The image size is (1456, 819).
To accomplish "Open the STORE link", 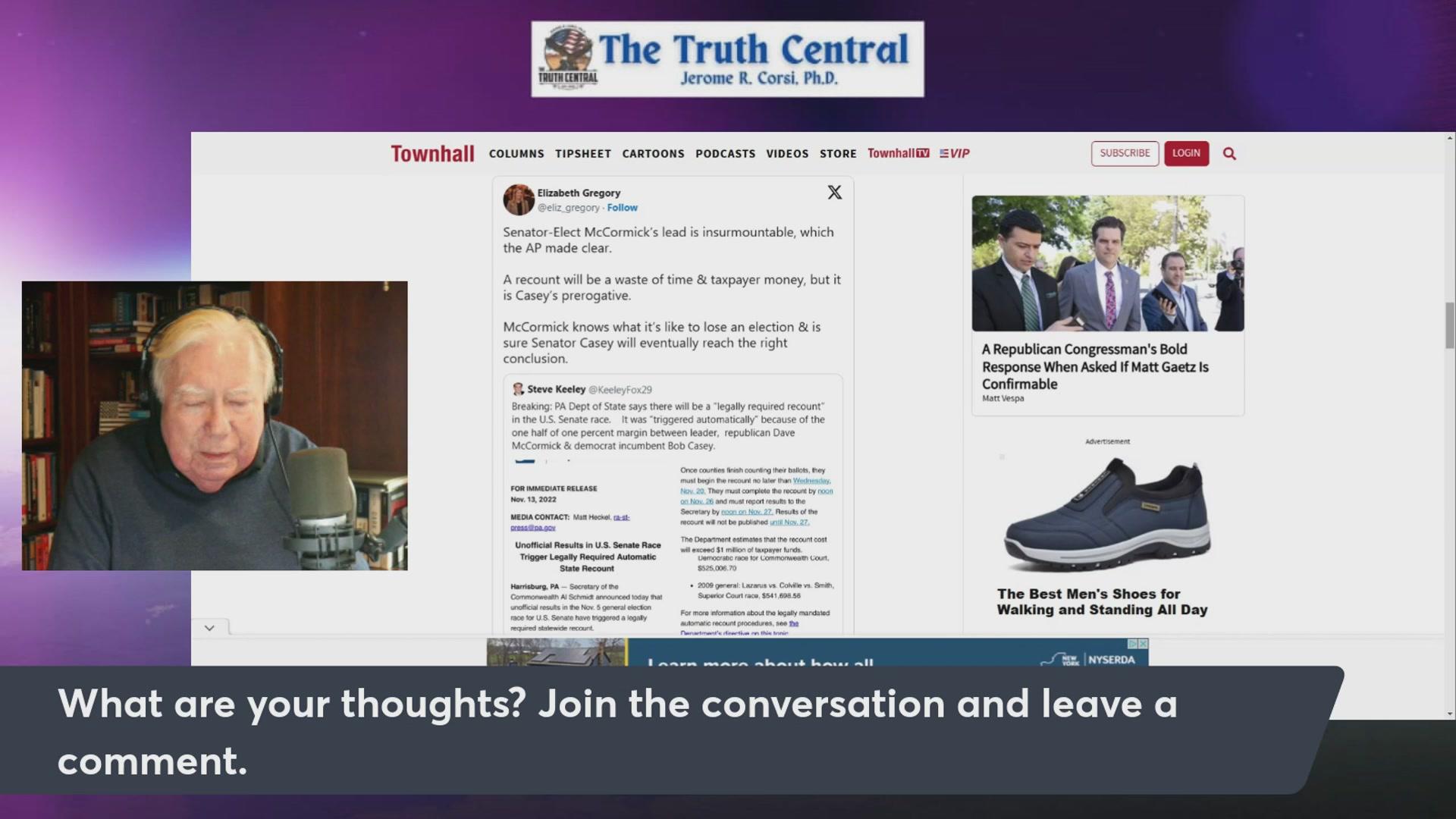I will (x=838, y=153).
